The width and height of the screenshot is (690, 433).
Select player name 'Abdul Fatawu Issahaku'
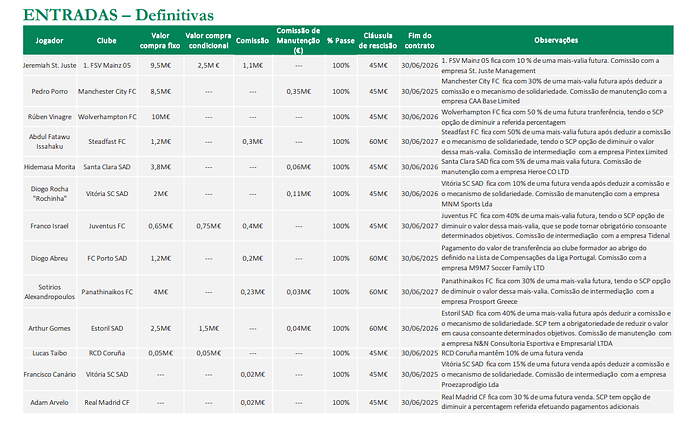pyautogui.click(x=49, y=142)
